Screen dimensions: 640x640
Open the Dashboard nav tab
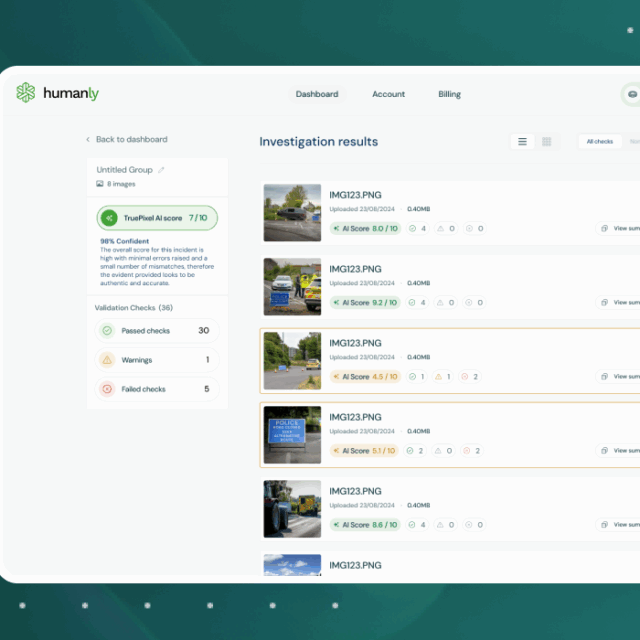pos(317,94)
